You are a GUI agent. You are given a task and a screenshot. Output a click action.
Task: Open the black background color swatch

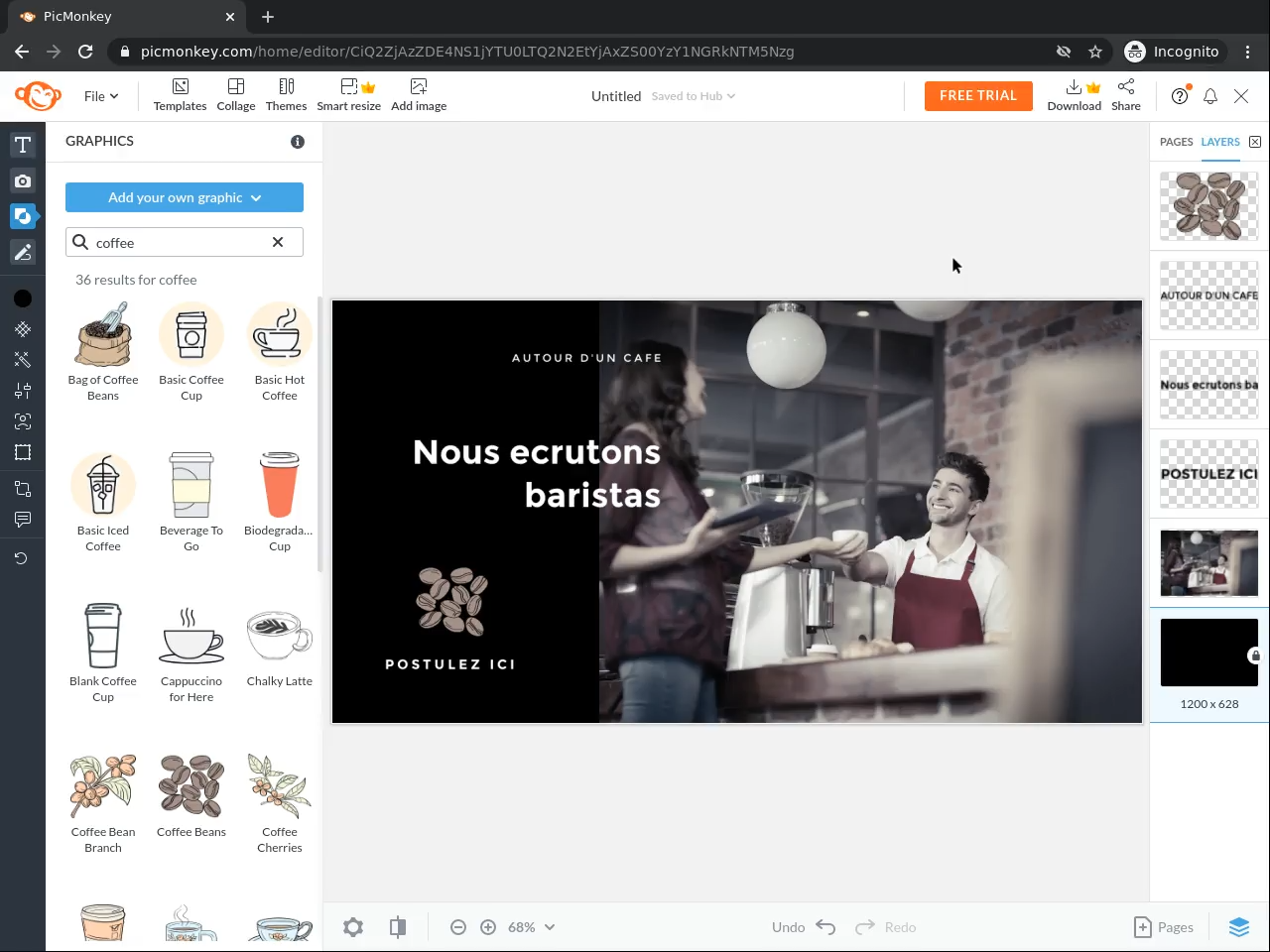(23, 298)
